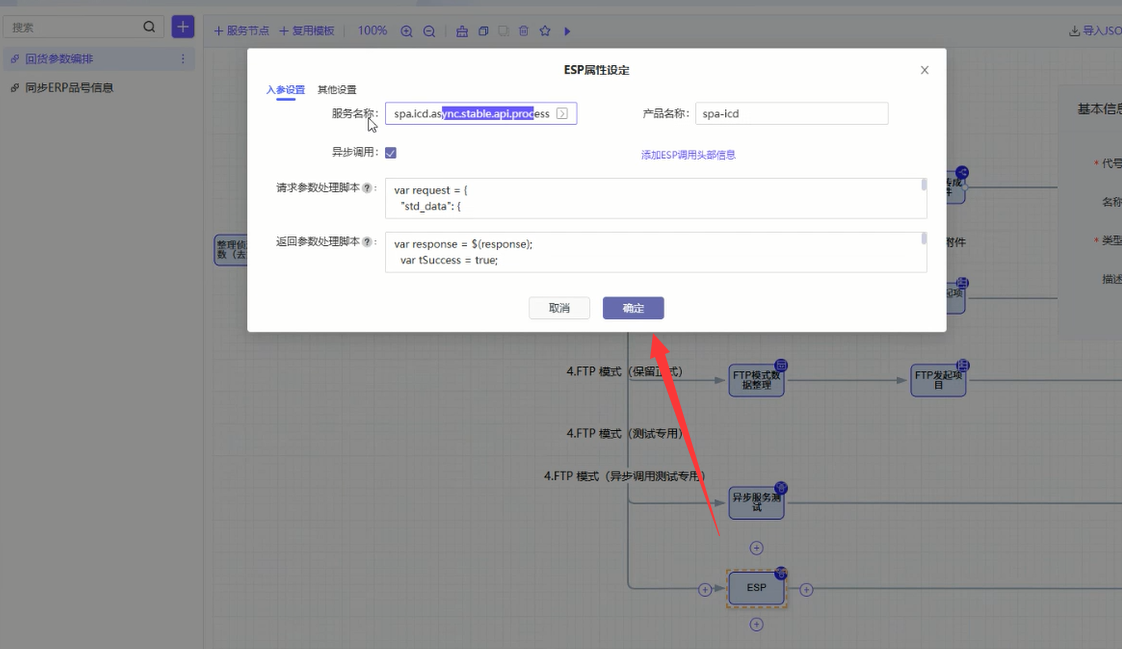Click the label 4.FTP 模式（异步调用测试专用）
This screenshot has width=1122, height=649.
tap(625, 476)
